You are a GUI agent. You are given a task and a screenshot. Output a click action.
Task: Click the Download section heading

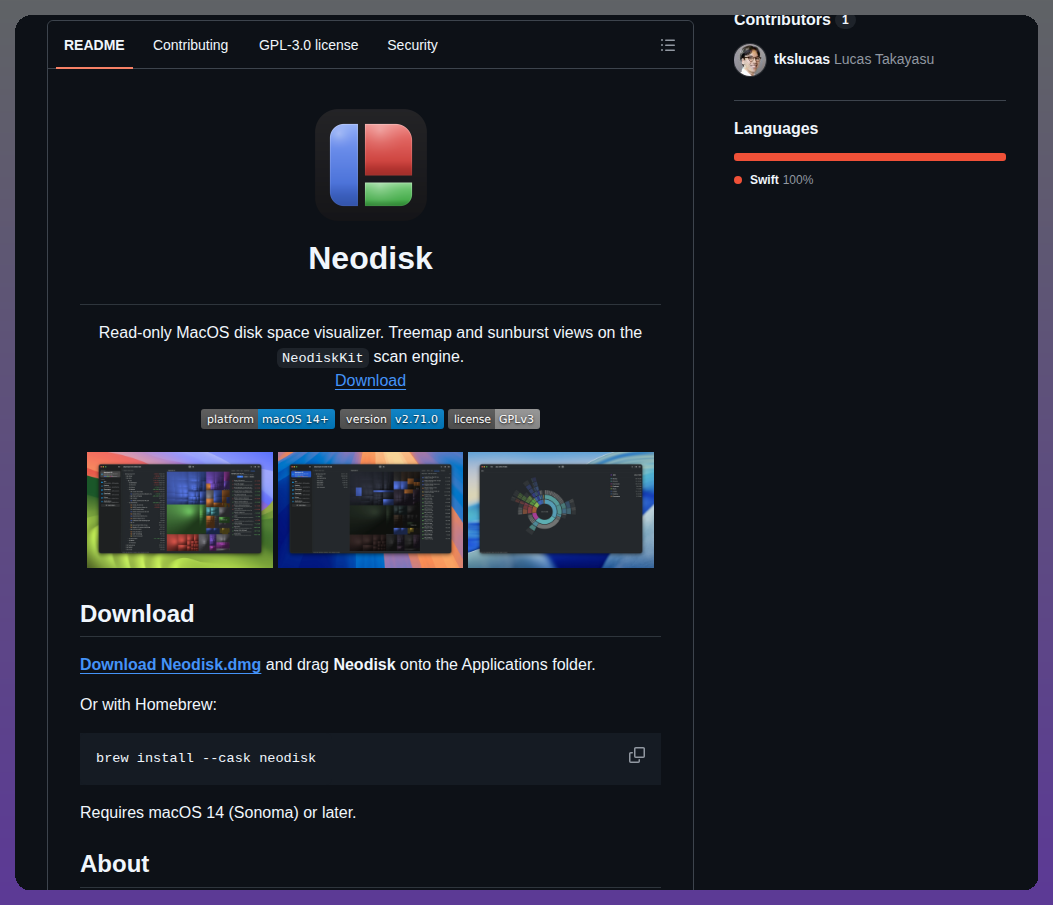coord(137,614)
